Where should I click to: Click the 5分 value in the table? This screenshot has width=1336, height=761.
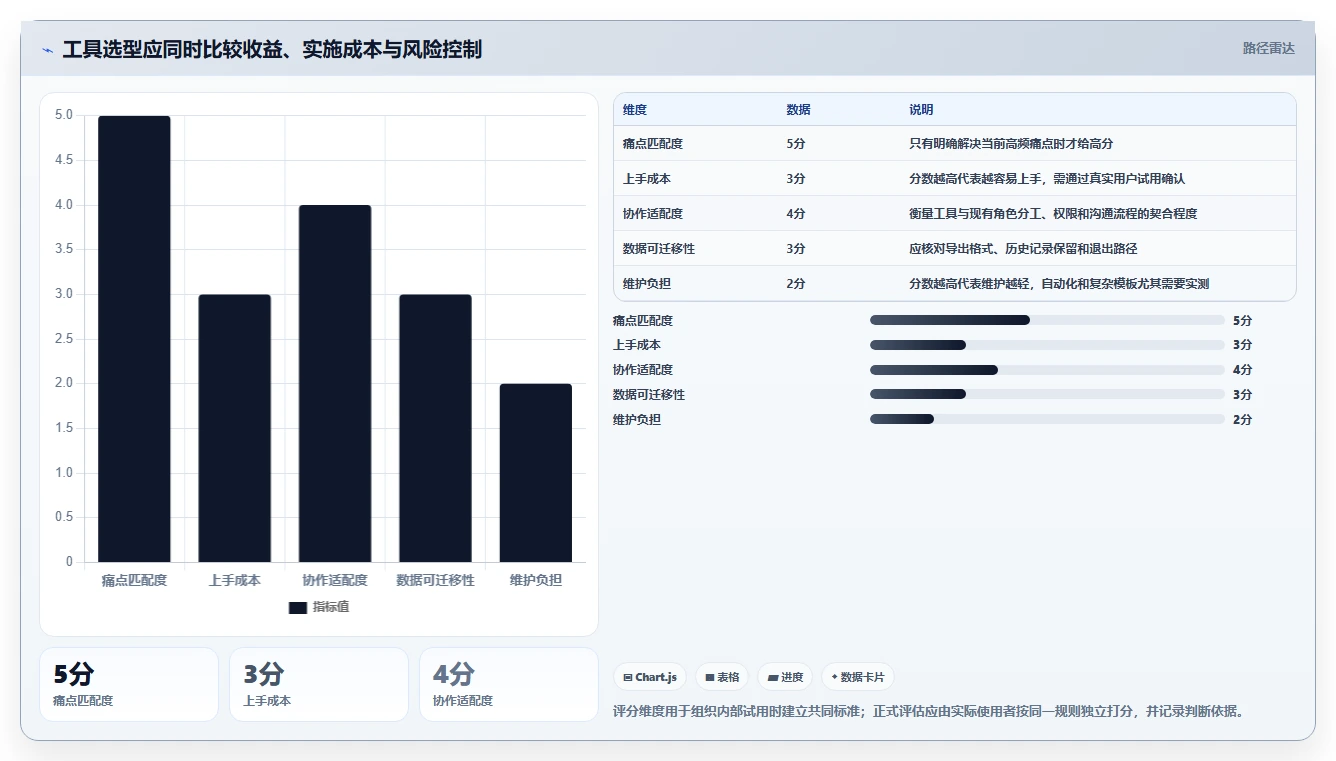[x=796, y=144]
